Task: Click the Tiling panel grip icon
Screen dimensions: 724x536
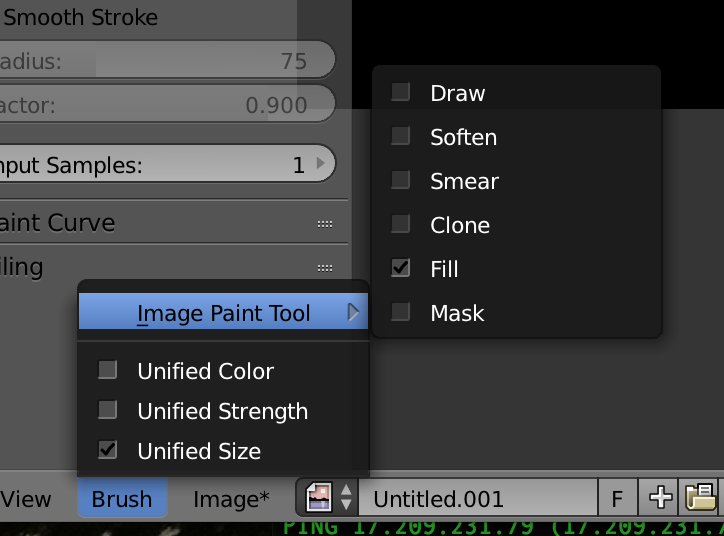Action: [x=325, y=268]
